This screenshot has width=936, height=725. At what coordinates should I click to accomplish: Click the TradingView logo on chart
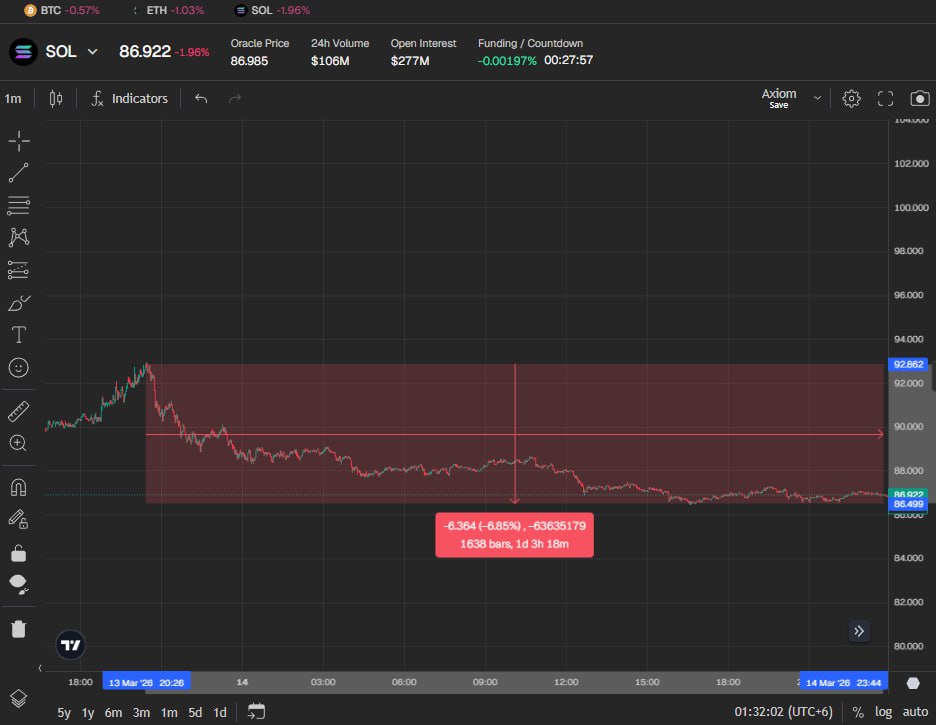coord(70,645)
